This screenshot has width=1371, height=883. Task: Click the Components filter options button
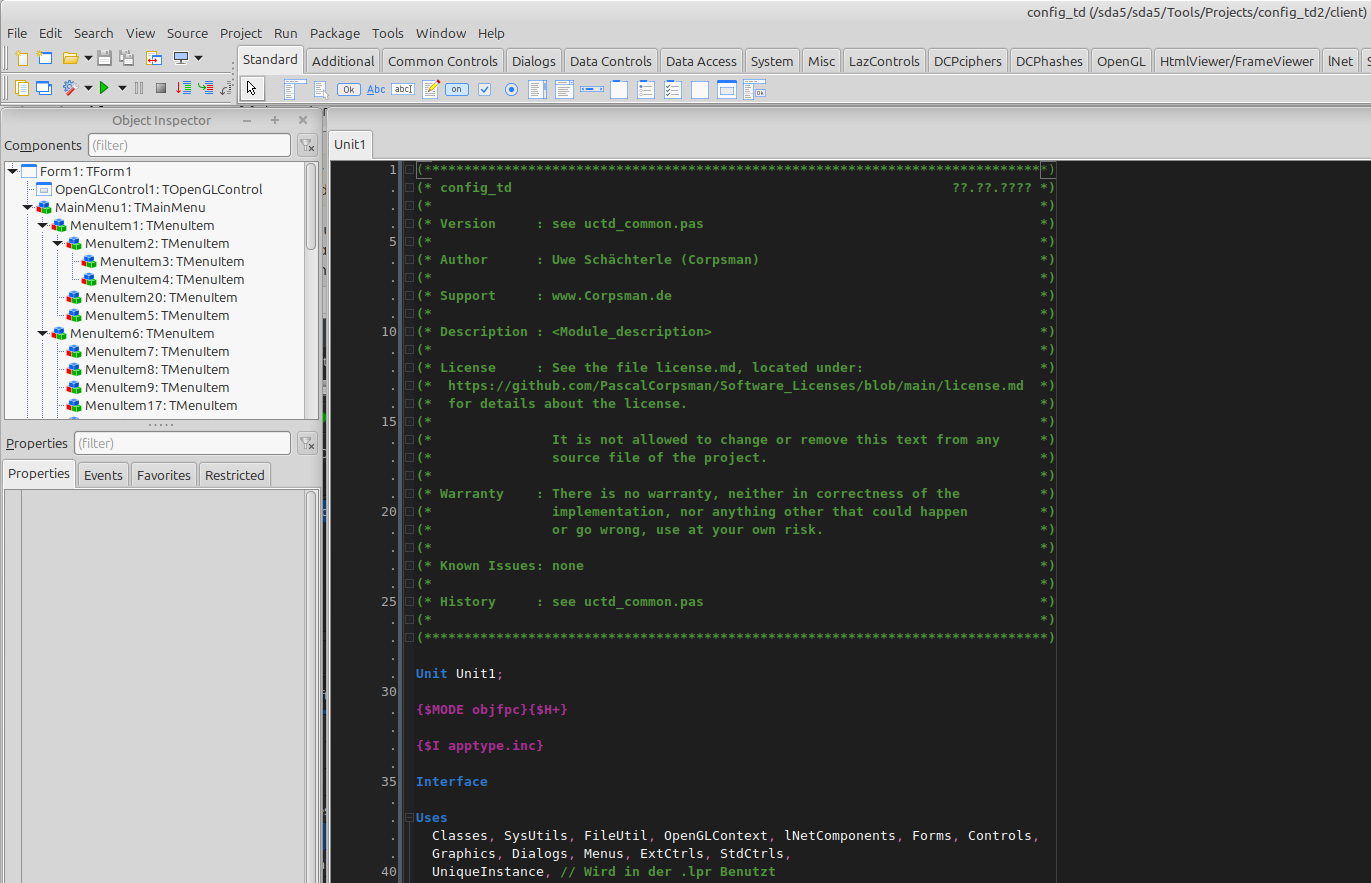click(307, 146)
